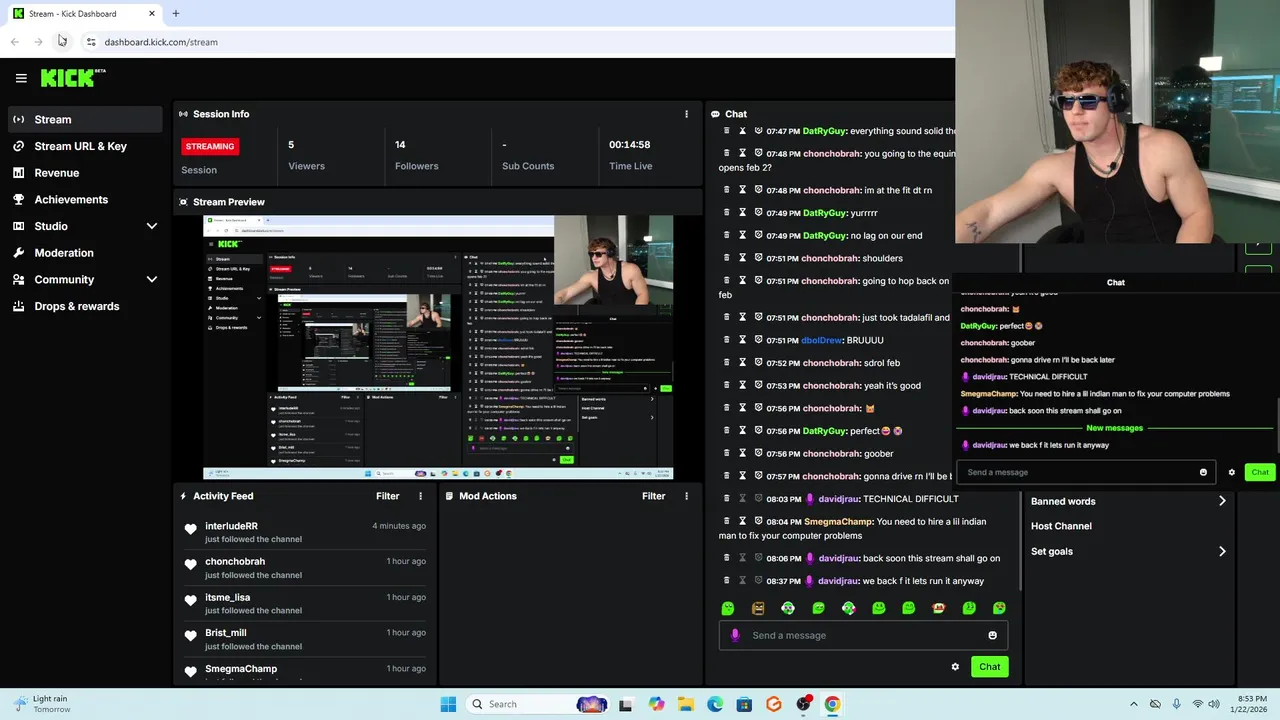Expand the Set goals option
The image size is (1280, 720).
click(x=1128, y=551)
